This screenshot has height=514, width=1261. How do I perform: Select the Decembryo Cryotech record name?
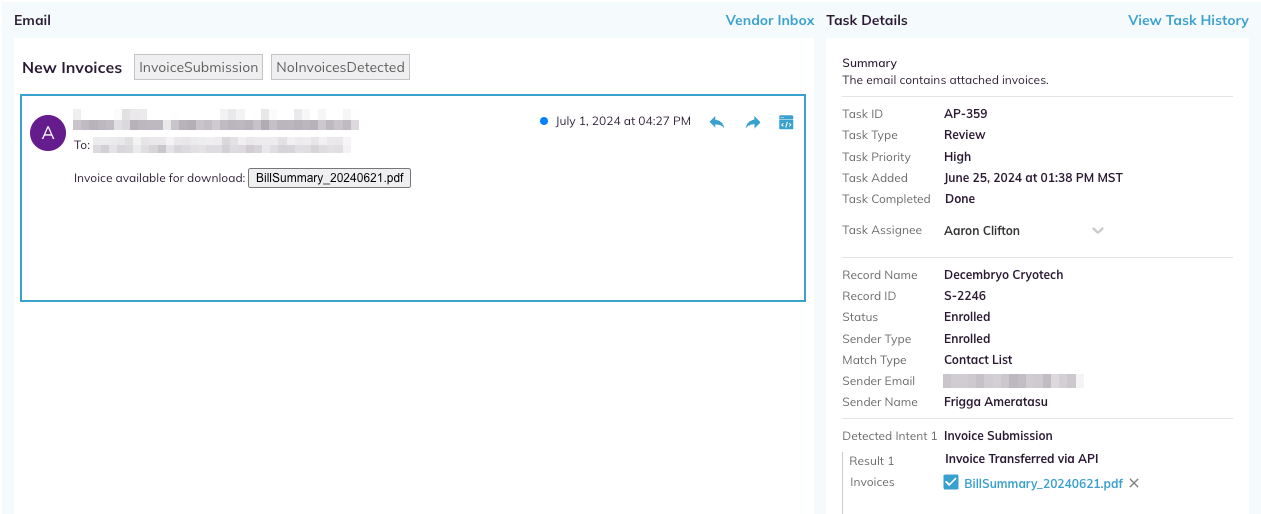click(x=1004, y=275)
